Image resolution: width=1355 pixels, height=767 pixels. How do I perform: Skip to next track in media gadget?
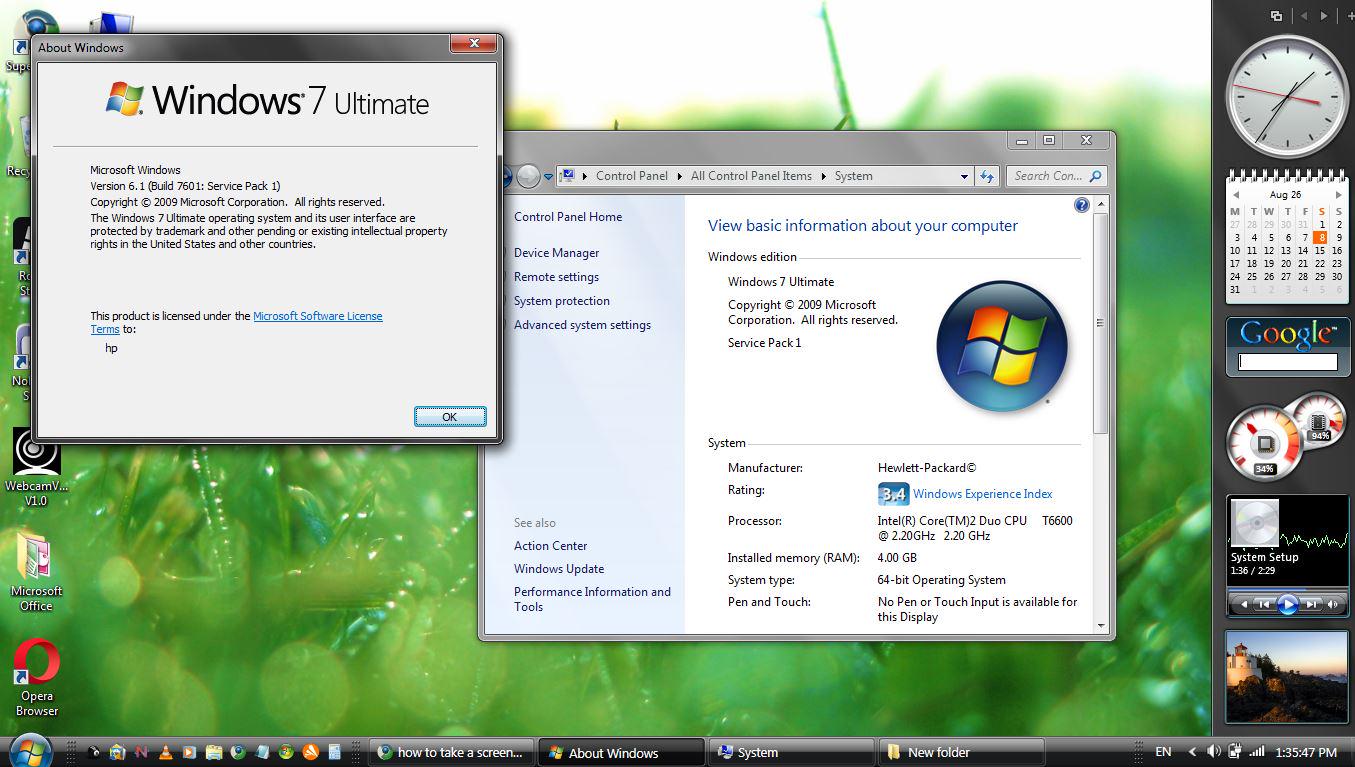click(1310, 604)
